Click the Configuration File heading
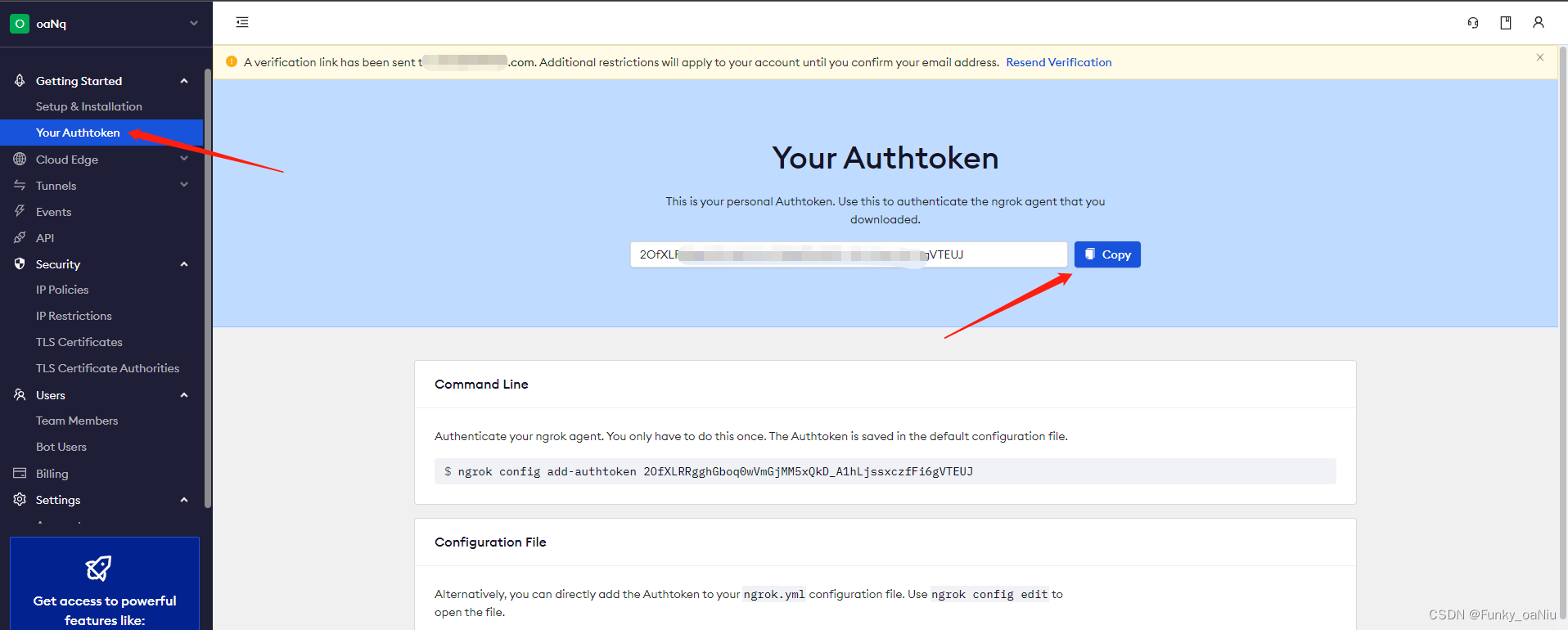This screenshot has width=1568, height=630. pos(490,542)
